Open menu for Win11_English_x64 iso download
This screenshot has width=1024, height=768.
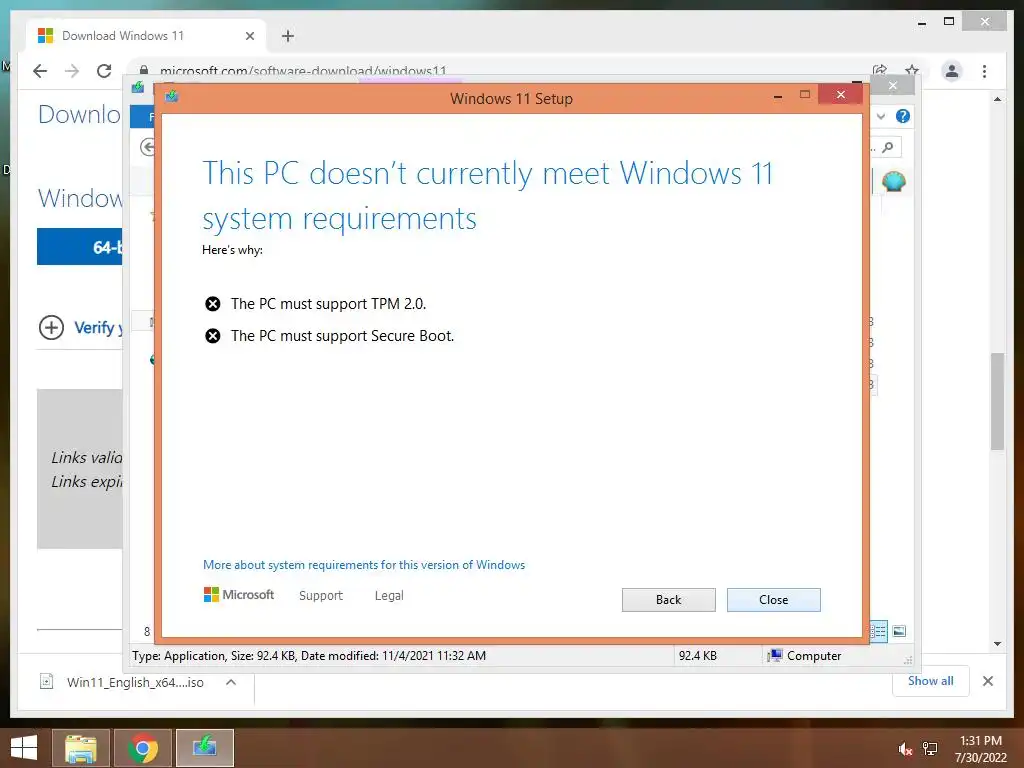pyautogui.click(x=231, y=682)
